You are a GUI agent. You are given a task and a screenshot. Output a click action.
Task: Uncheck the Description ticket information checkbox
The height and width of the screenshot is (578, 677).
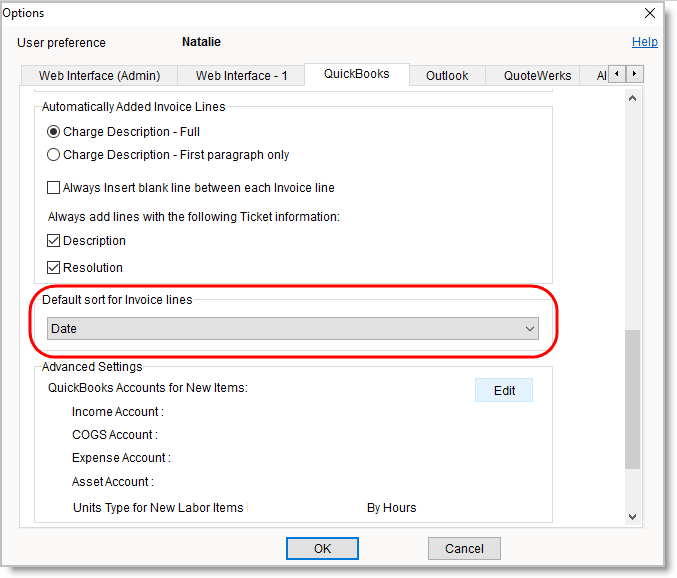point(54,241)
